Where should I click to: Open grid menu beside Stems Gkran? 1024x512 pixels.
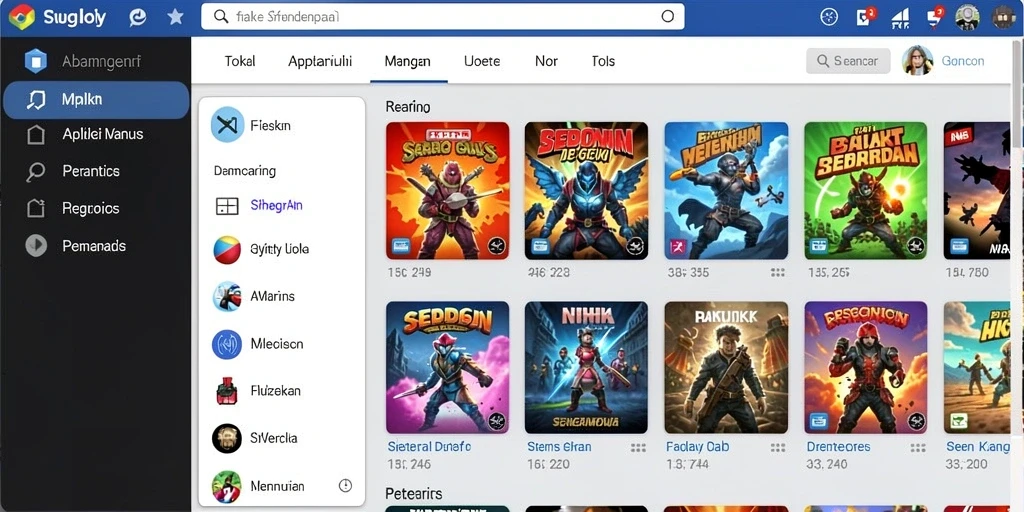[638, 447]
